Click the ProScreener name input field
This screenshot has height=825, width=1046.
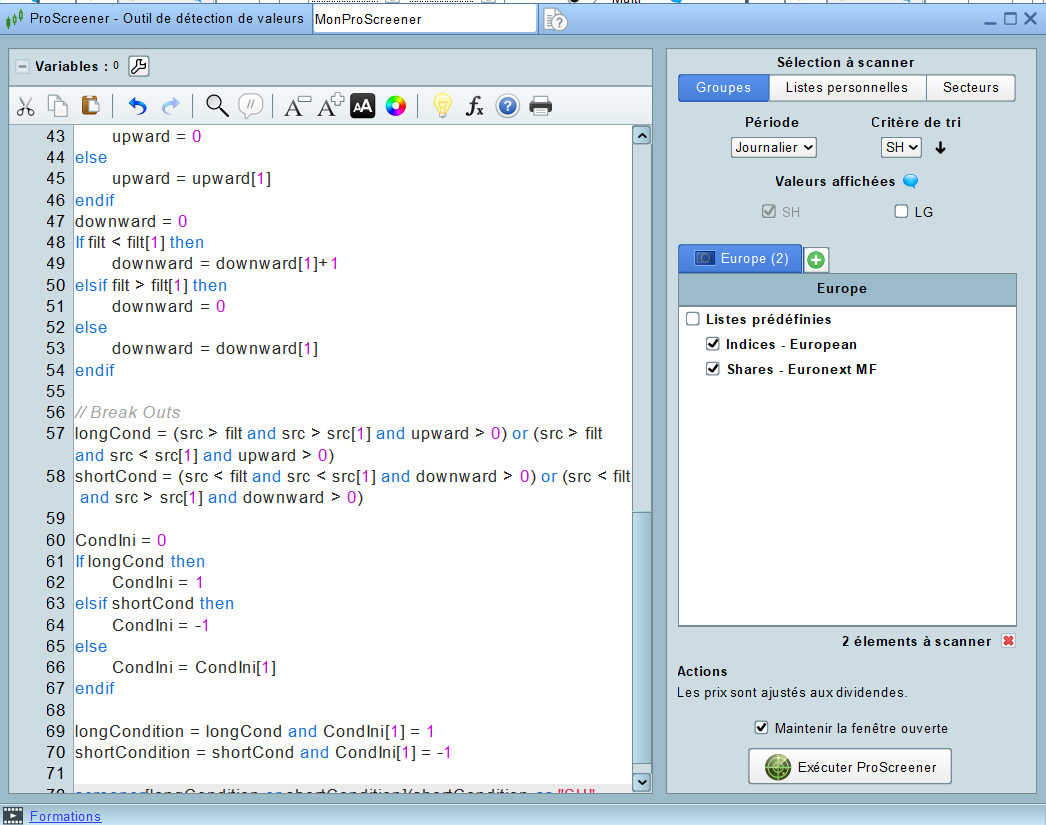pyautogui.click(x=424, y=19)
